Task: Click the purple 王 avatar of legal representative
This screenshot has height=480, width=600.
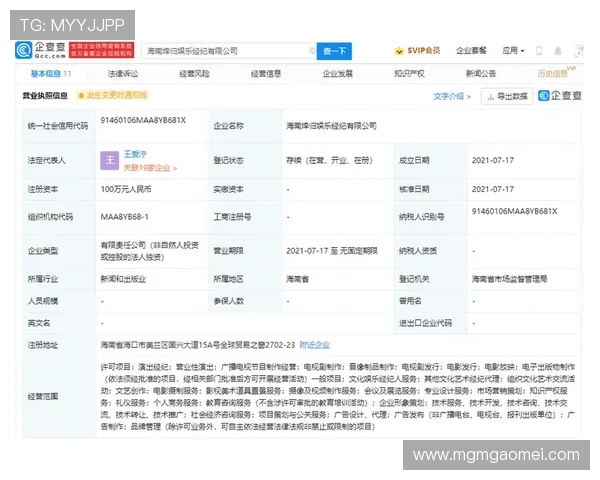Action: pos(110,160)
